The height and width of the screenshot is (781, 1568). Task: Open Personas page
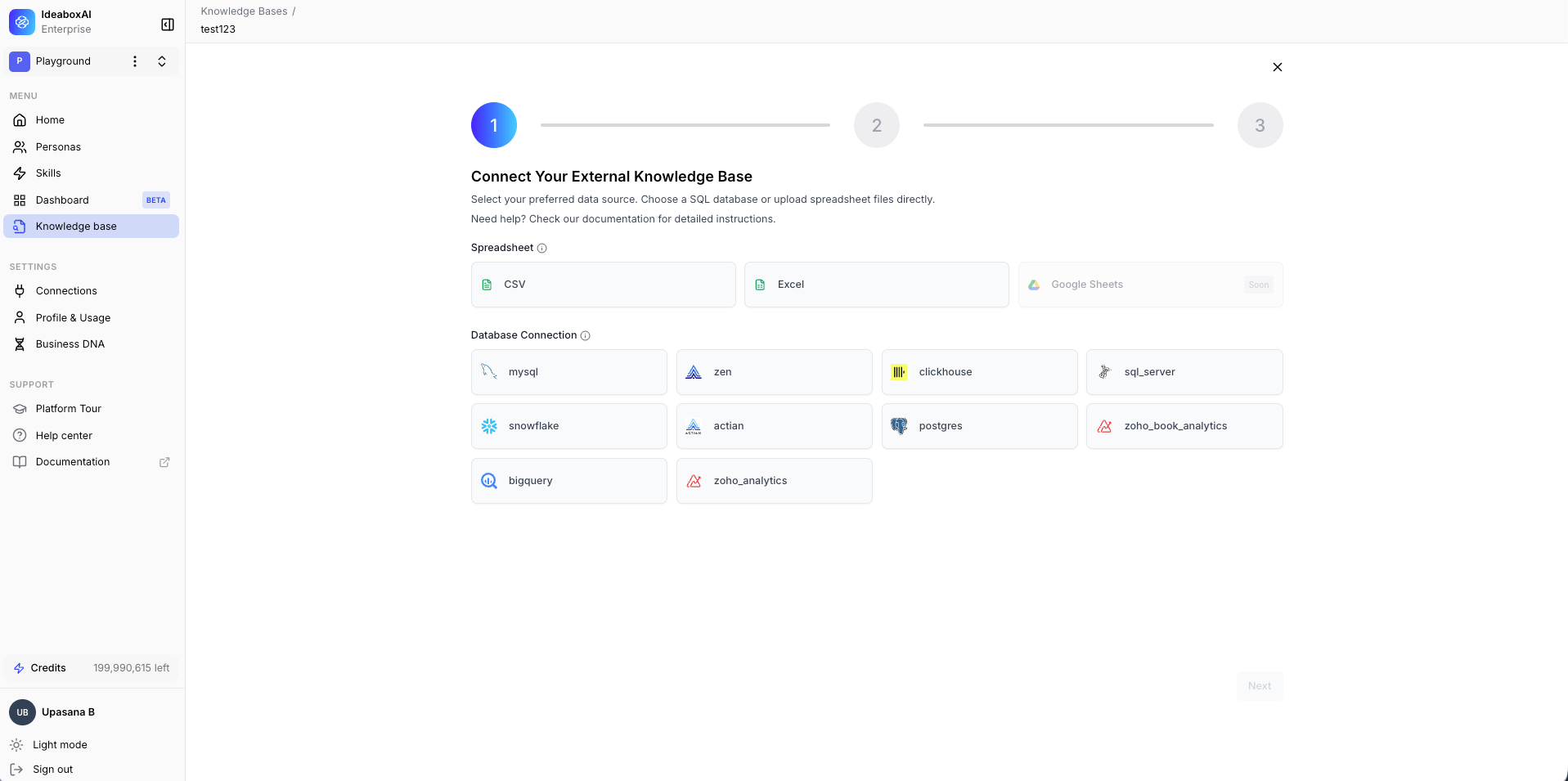pos(91,147)
